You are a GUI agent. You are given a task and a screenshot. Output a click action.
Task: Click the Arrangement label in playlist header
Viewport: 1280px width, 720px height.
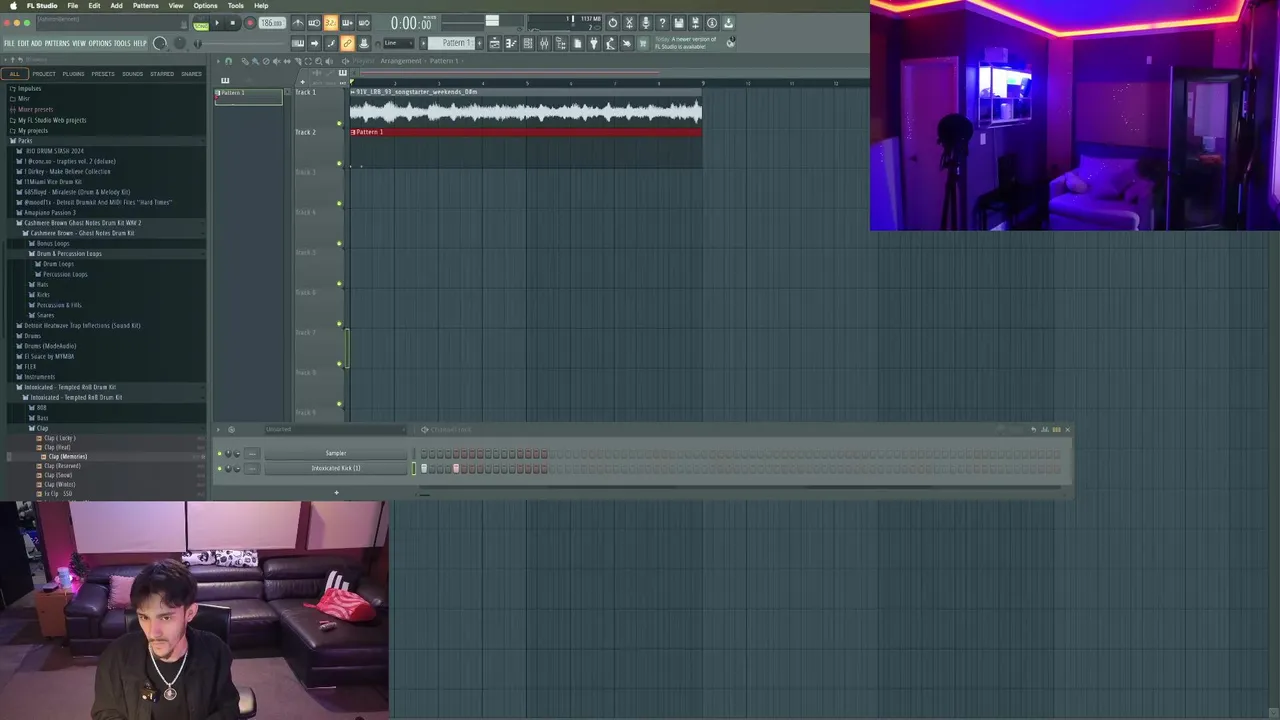coord(401,61)
